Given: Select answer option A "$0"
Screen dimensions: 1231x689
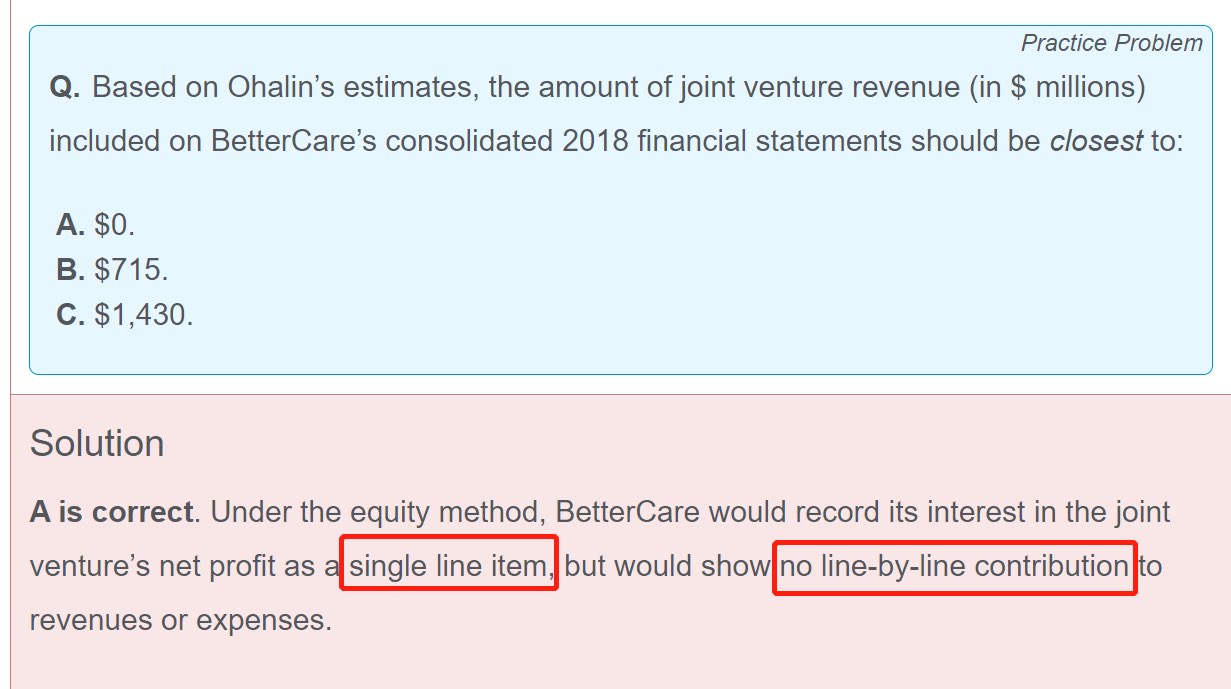Looking at the screenshot, I should (95, 225).
